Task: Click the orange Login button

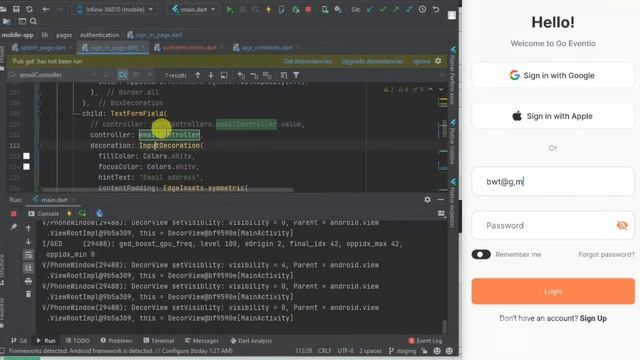Action: pos(553,291)
